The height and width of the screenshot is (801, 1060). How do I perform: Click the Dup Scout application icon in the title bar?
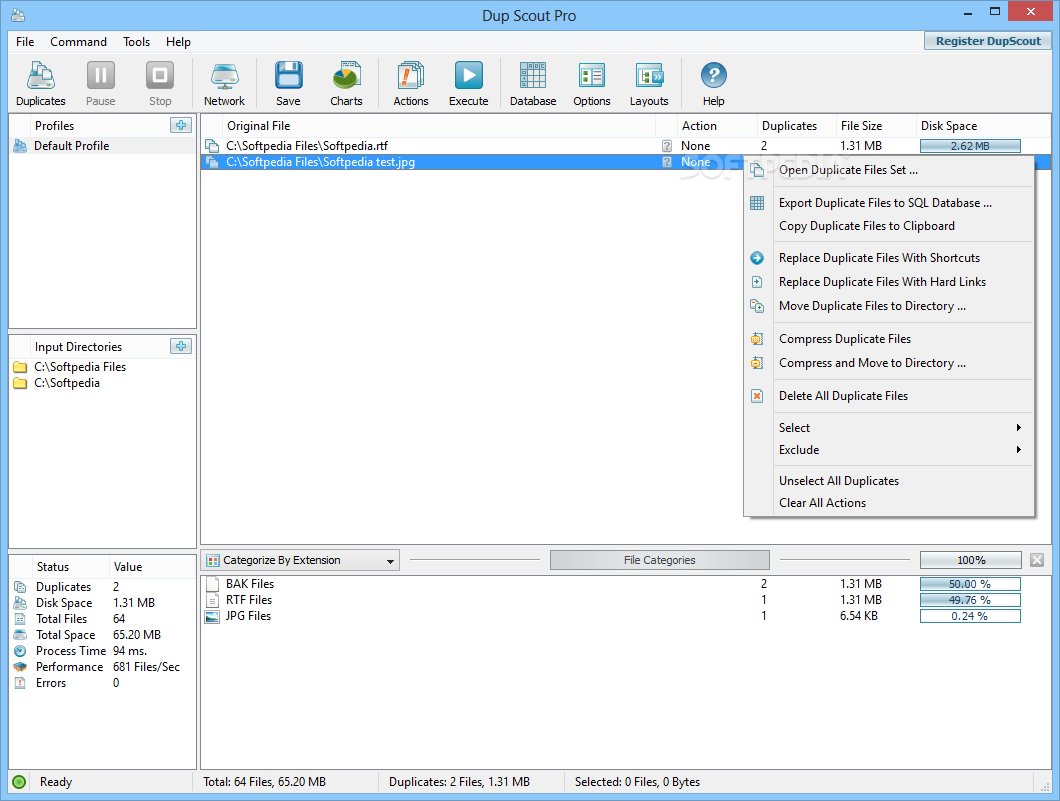point(18,15)
